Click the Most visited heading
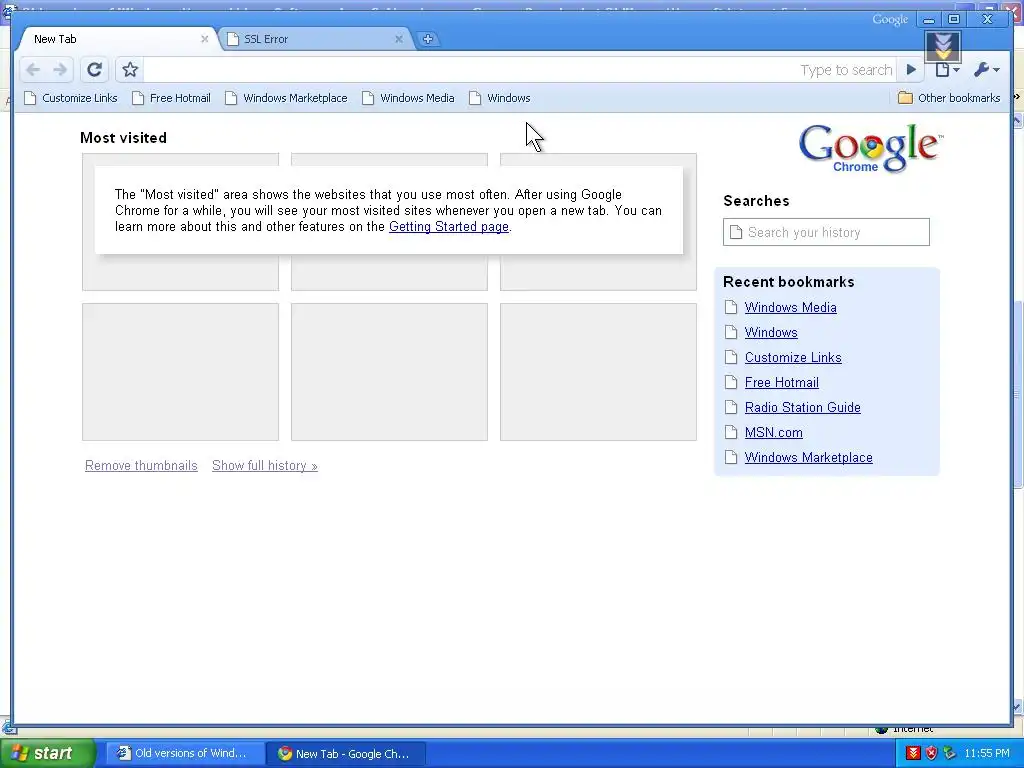The width and height of the screenshot is (1024, 768). point(123,138)
